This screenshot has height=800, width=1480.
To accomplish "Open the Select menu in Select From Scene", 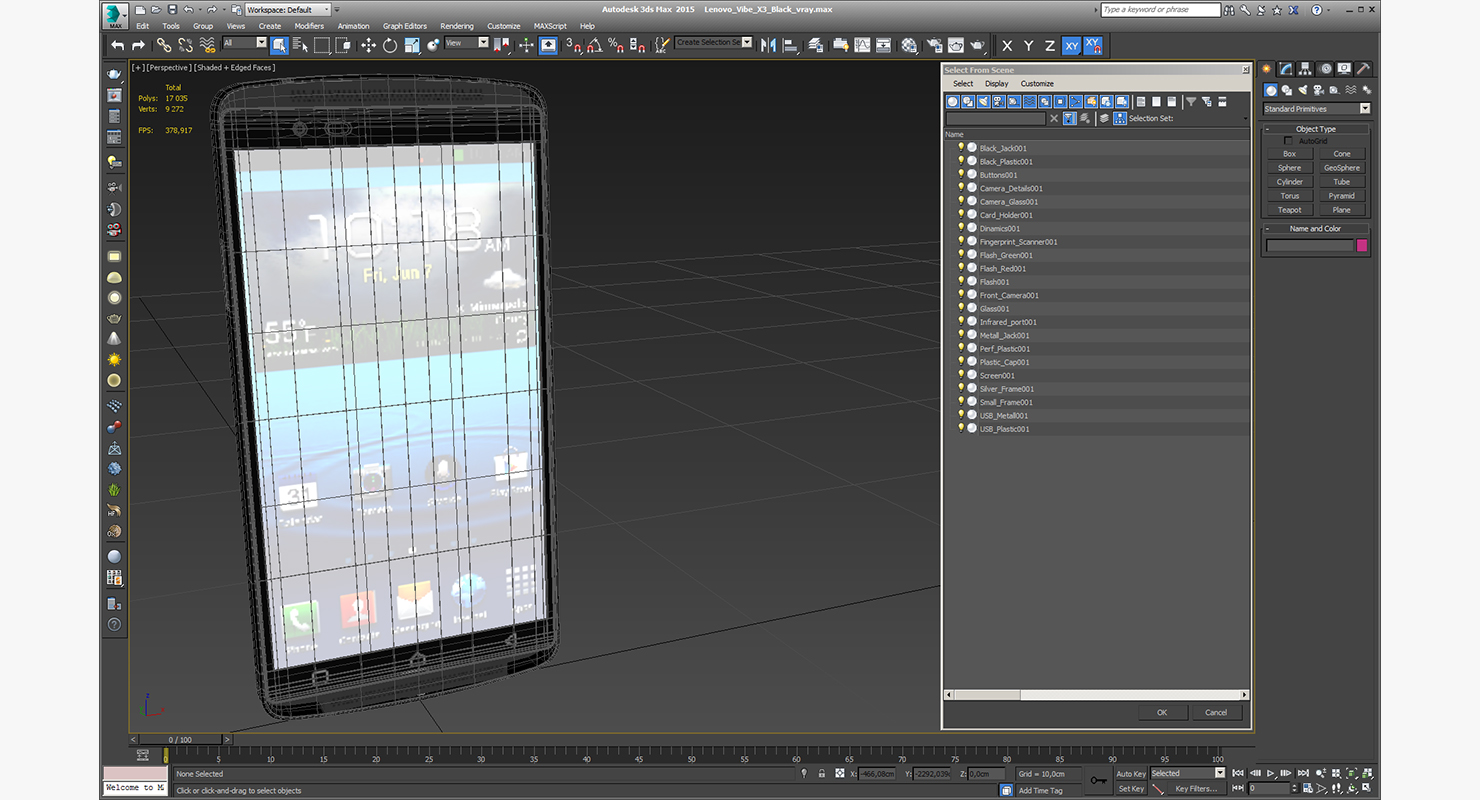I will (963, 84).
